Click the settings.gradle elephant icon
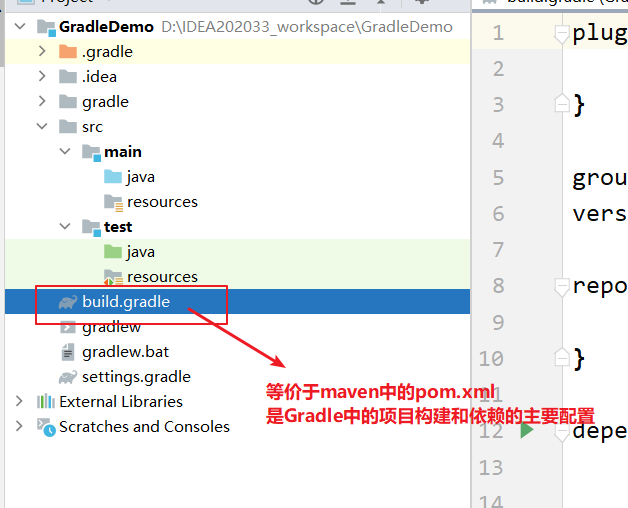Viewport: 628px width, 508px height. click(x=68, y=377)
